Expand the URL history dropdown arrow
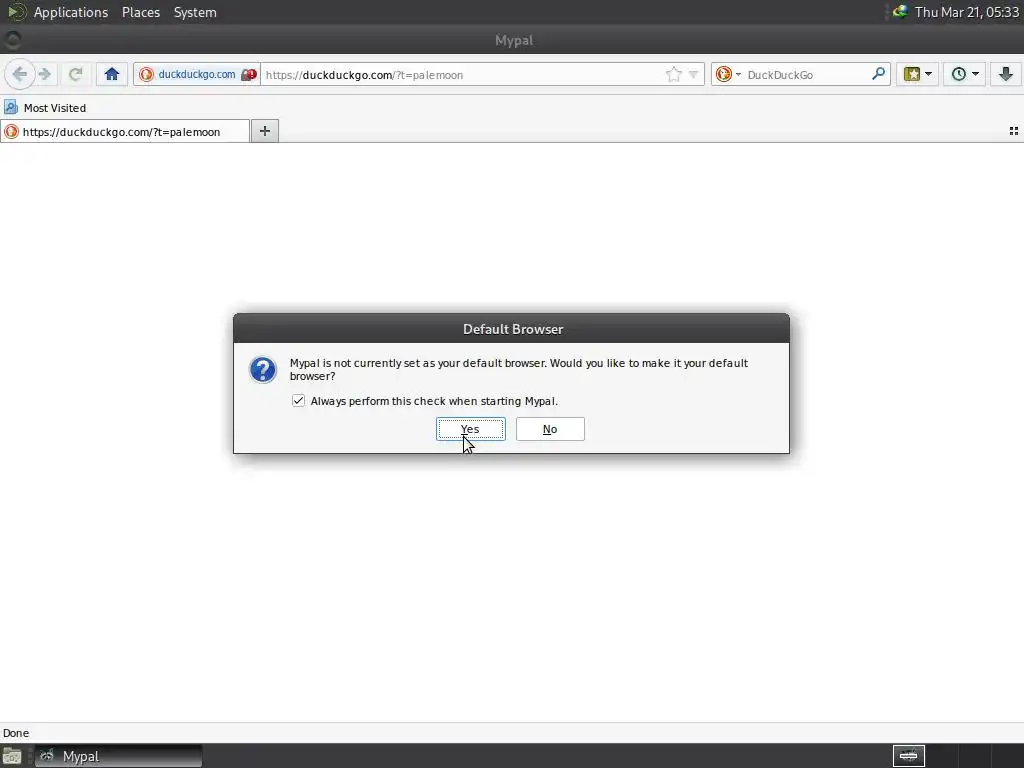1024x768 pixels. point(694,74)
